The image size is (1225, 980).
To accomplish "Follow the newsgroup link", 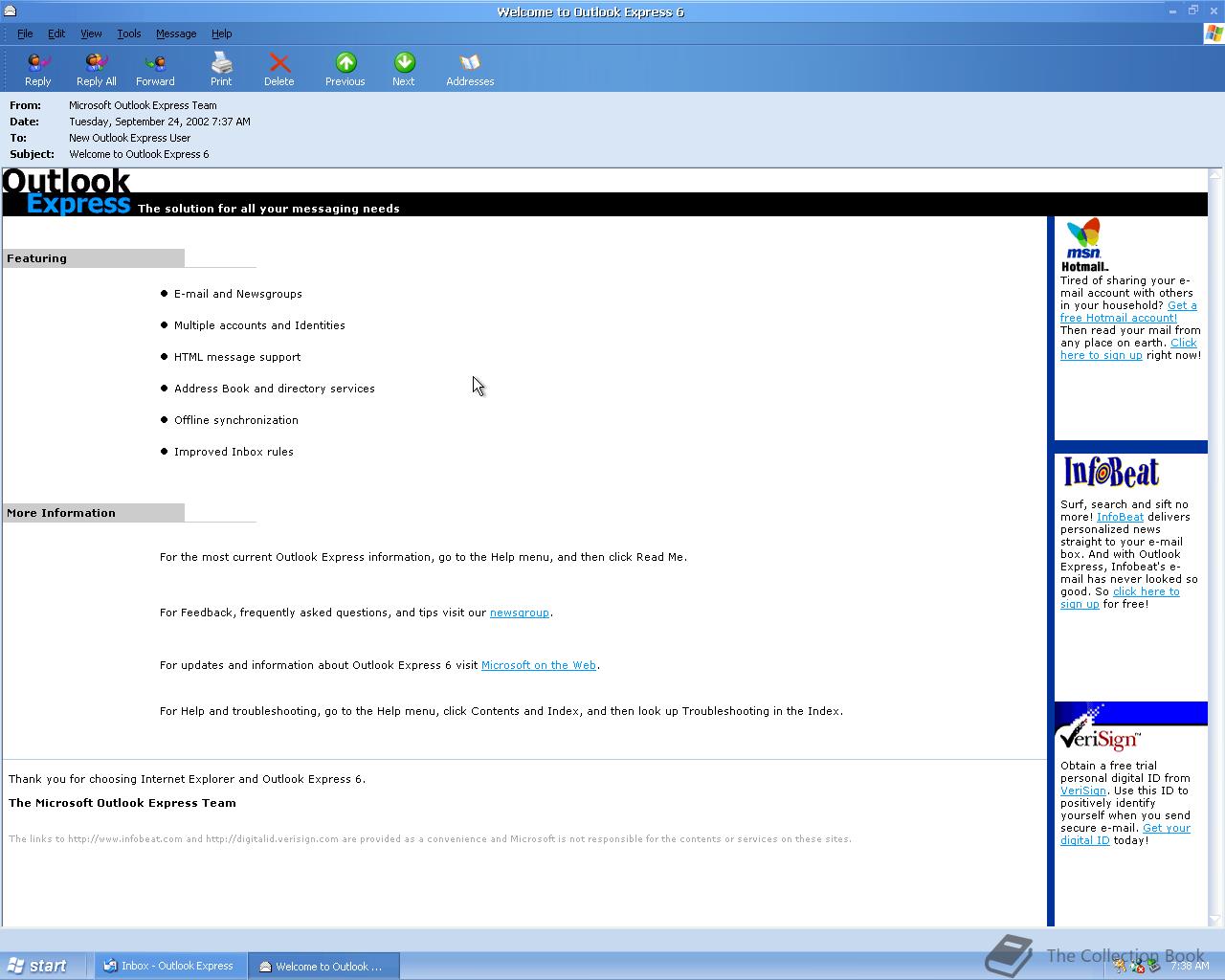I will pyautogui.click(x=520, y=612).
